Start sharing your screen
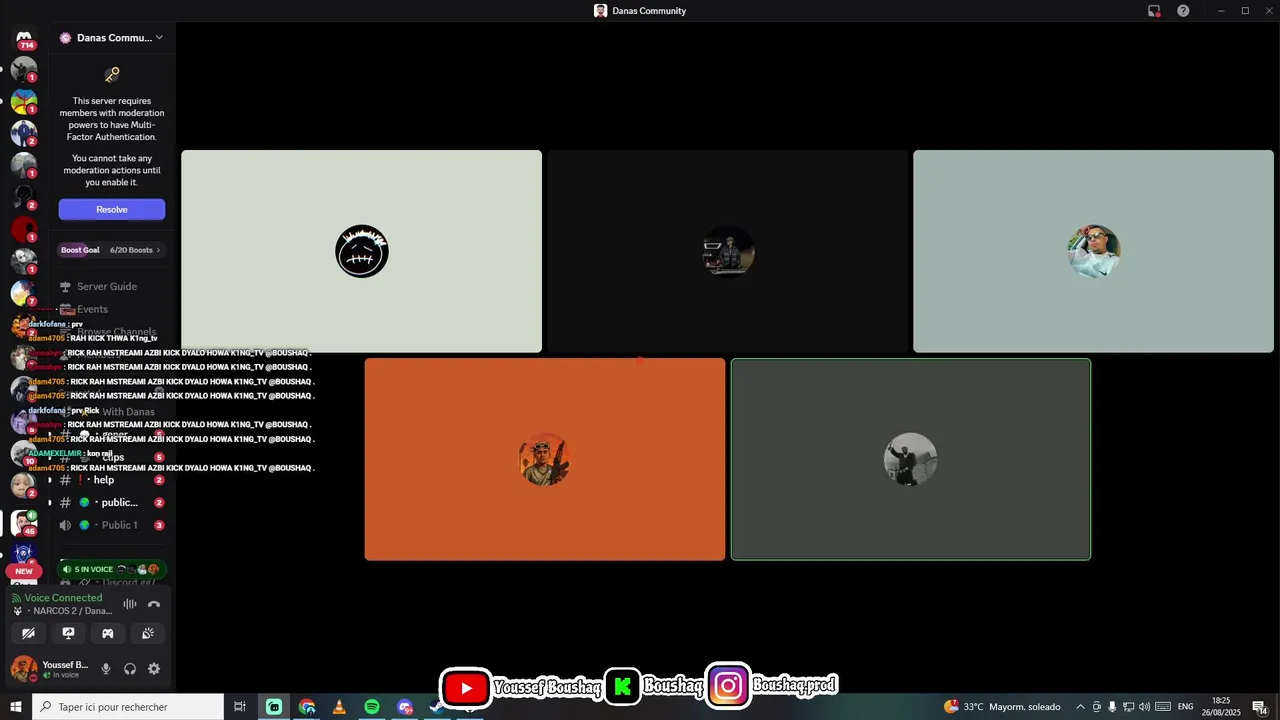Viewport: 1280px width, 720px height. (x=68, y=633)
